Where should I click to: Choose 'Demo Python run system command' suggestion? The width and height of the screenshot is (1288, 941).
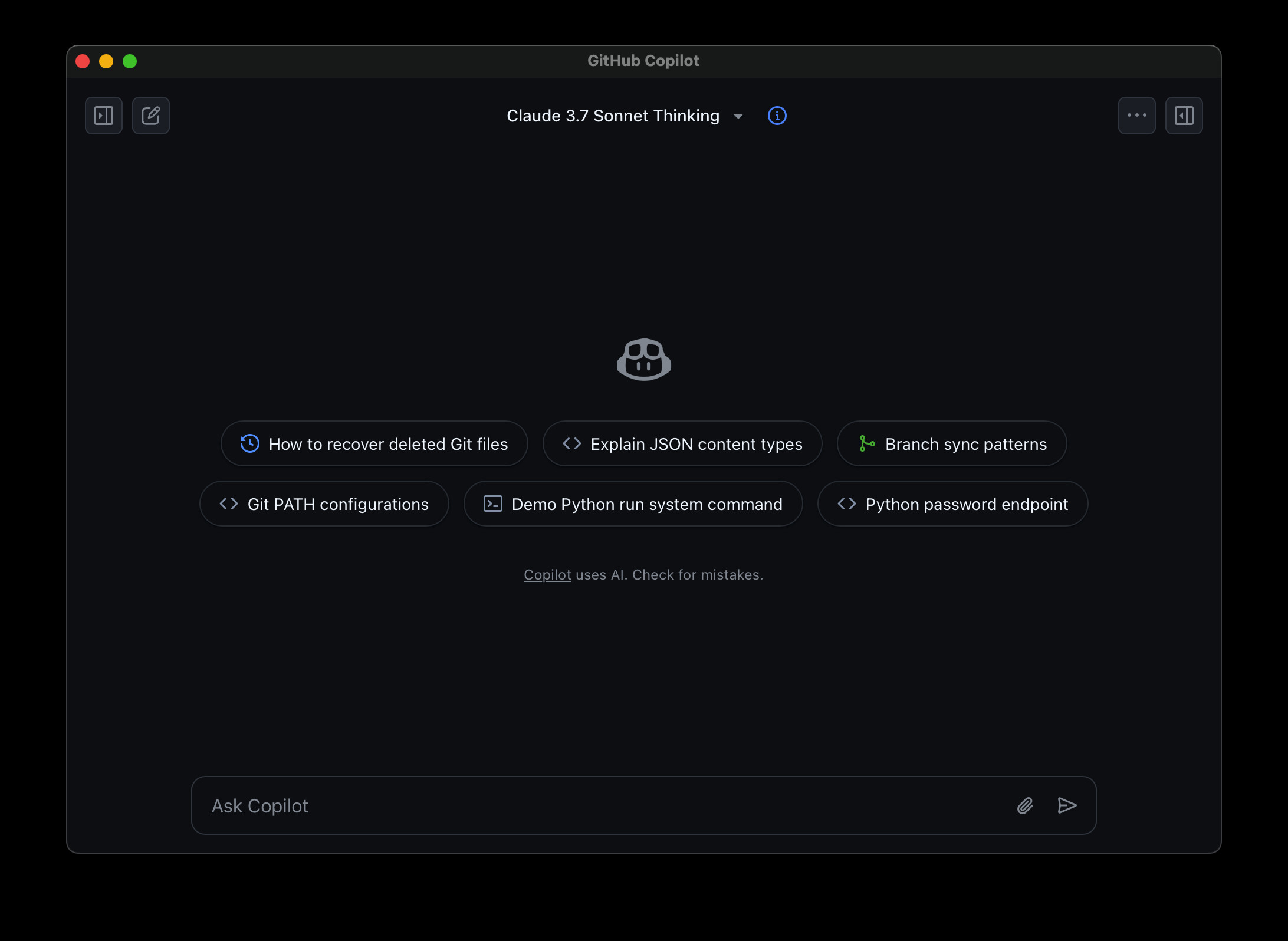(633, 504)
